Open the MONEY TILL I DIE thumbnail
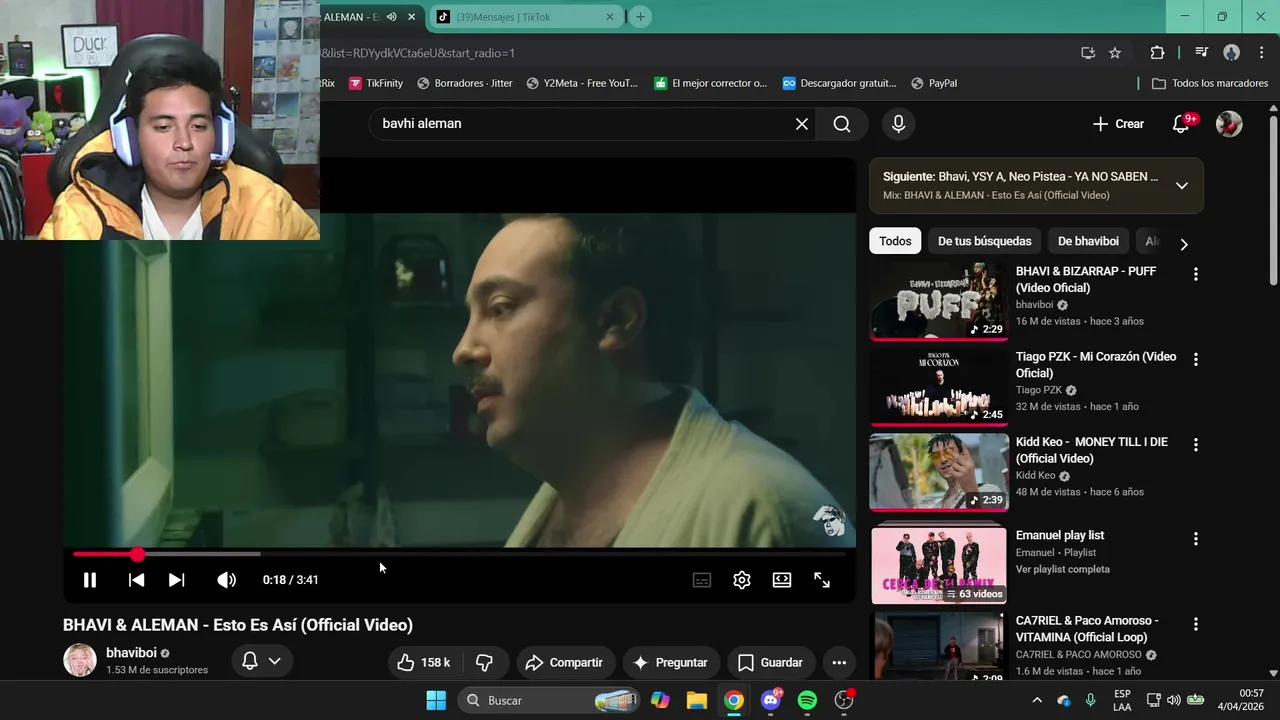The image size is (1280, 720). tap(939, 472)
